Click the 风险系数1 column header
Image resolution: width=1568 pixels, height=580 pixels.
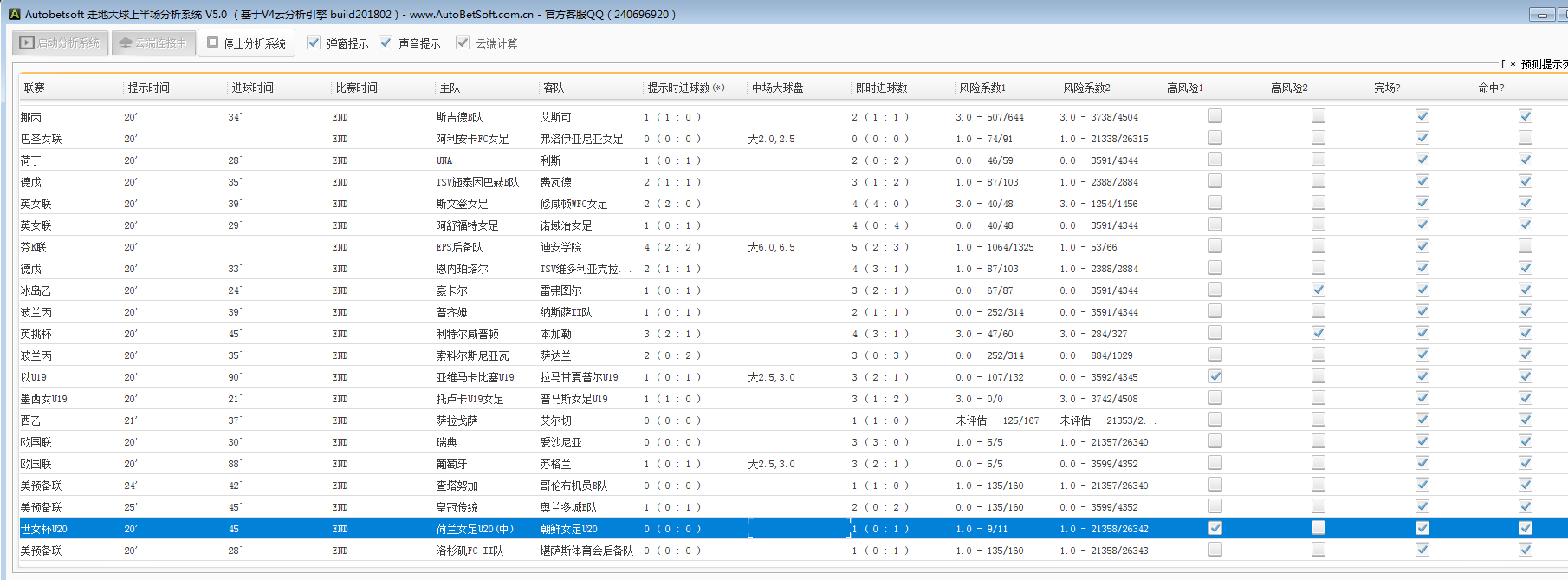[x=982, y=88]
